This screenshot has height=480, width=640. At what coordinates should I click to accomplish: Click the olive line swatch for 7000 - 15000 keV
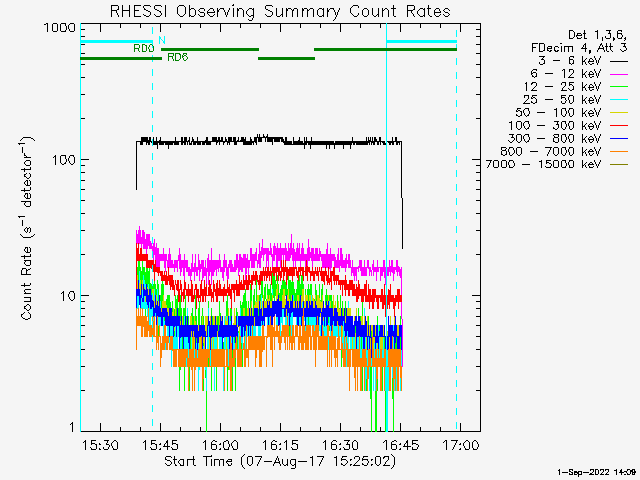pos(619,165)
